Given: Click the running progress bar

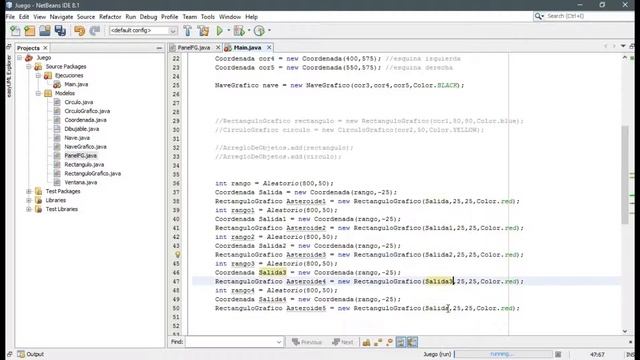Looking at the screenshot, I should 503,354.
